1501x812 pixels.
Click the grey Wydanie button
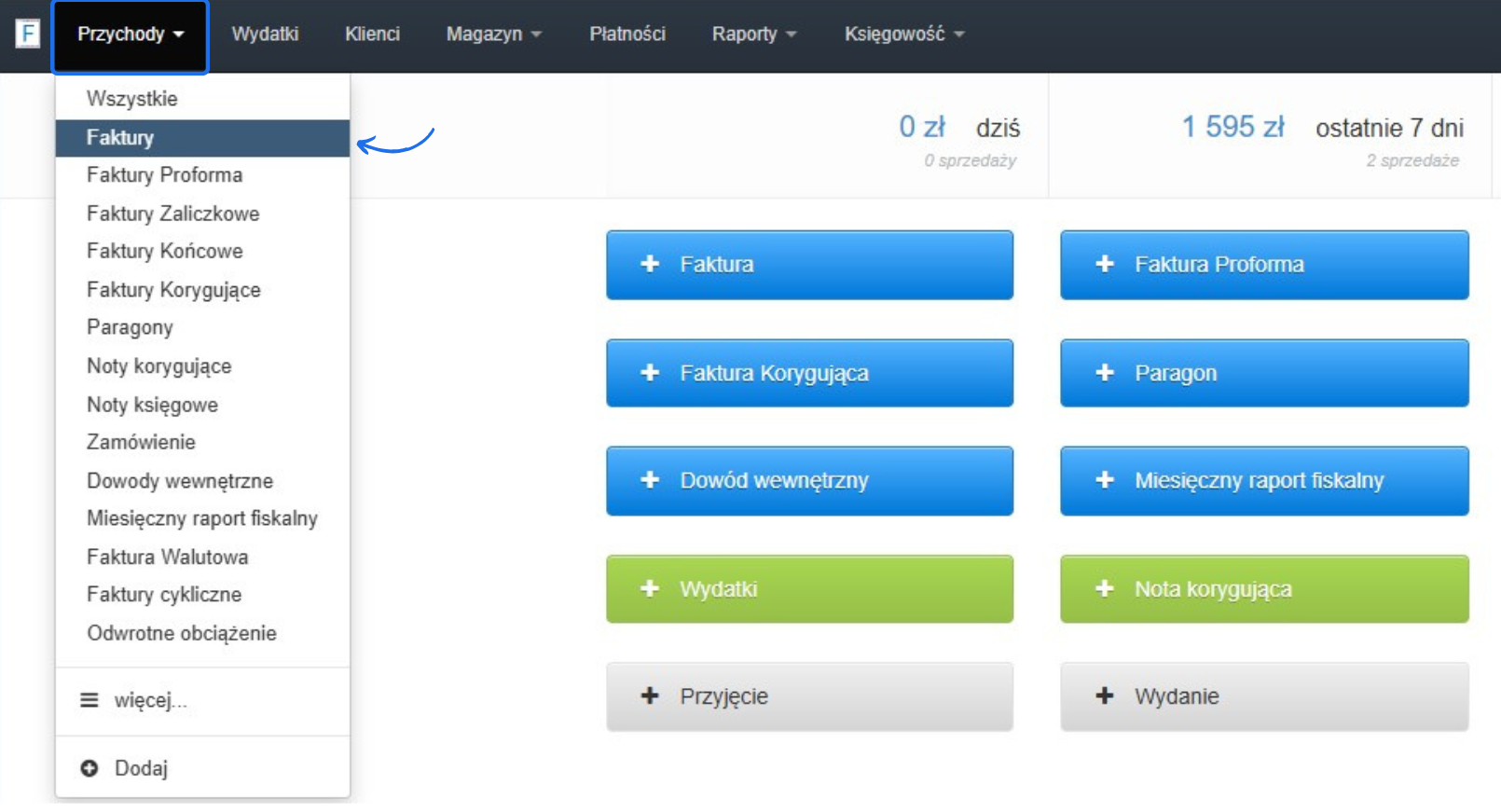[x=1264, y=696]
